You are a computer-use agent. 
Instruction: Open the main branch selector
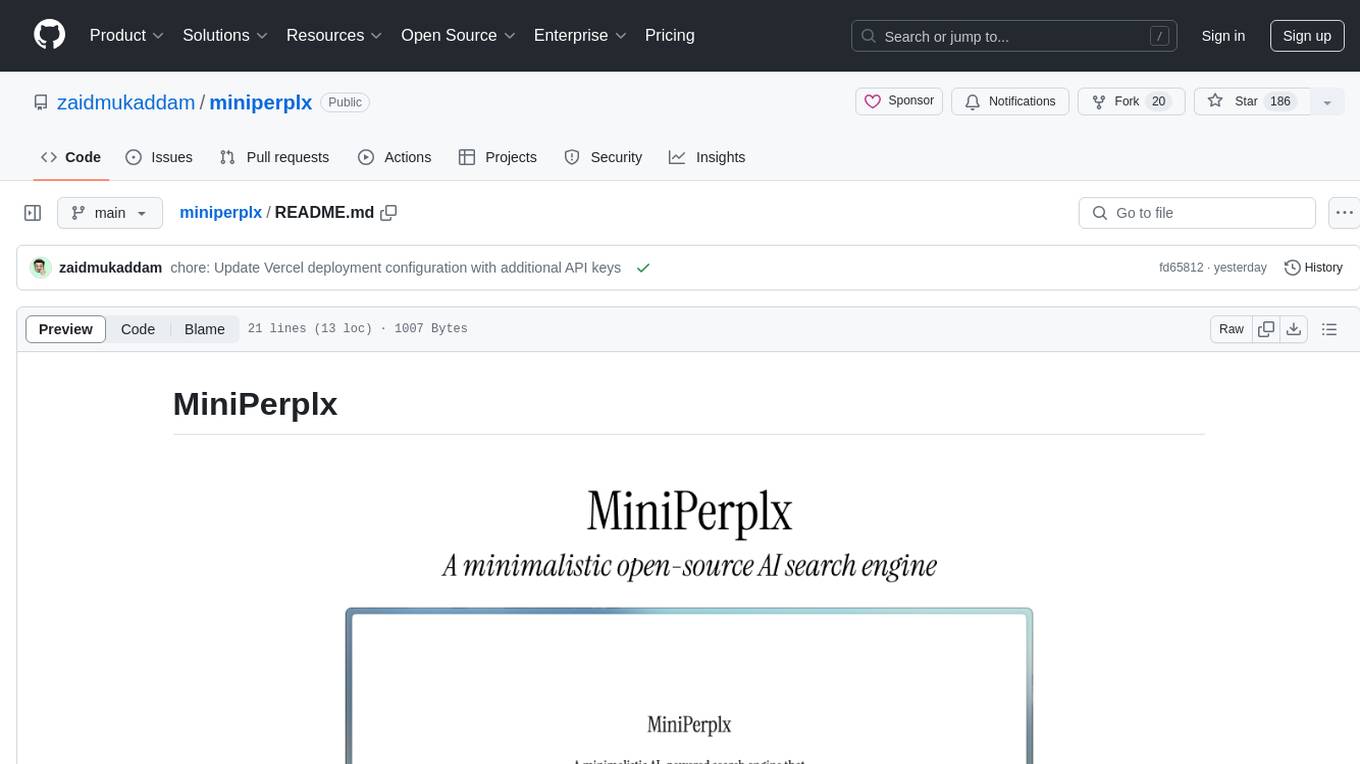[109, 213]
